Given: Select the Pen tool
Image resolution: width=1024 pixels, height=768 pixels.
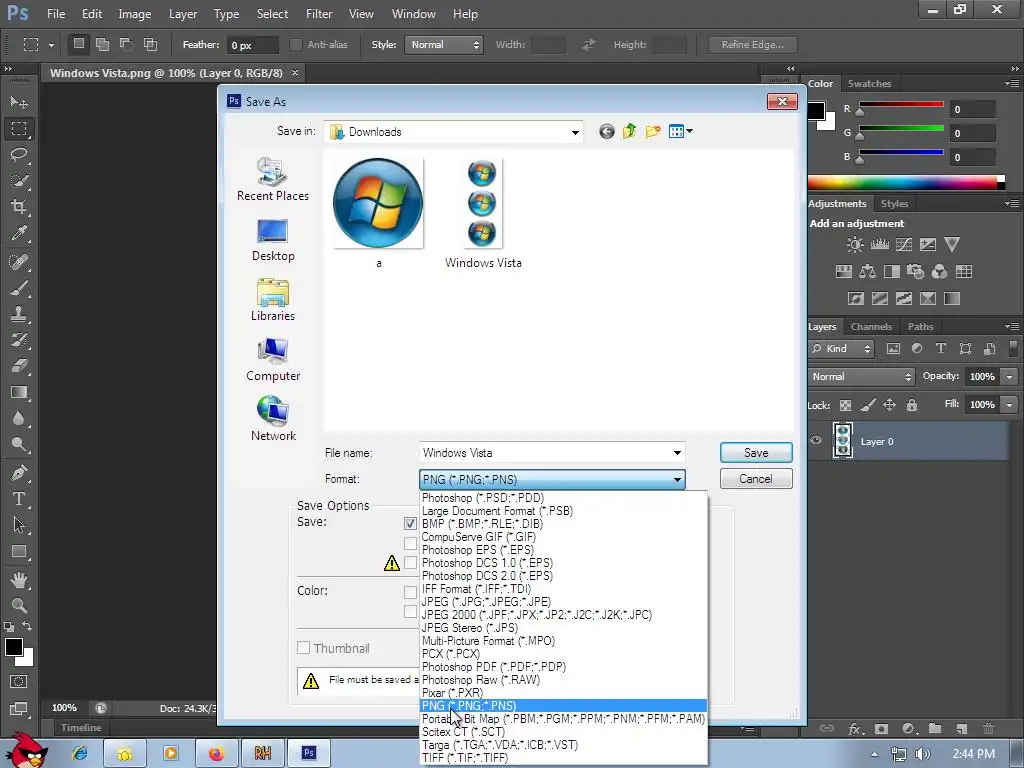Looking at the screenshot, I should click(x=19, y=472).
